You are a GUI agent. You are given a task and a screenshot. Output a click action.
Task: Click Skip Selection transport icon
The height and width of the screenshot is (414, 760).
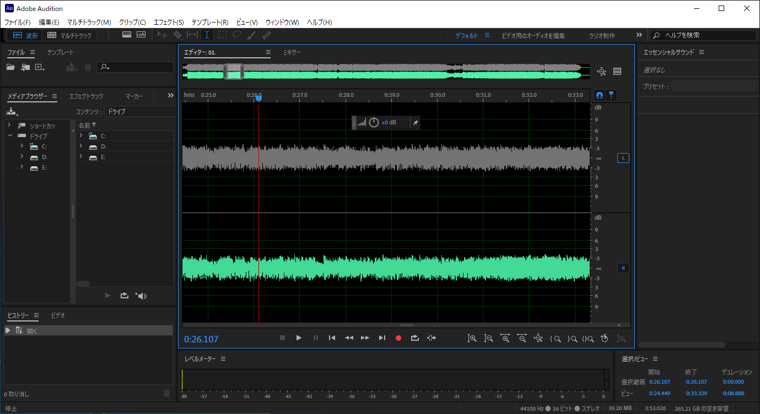pyautogui.click(x=431, y=338)
